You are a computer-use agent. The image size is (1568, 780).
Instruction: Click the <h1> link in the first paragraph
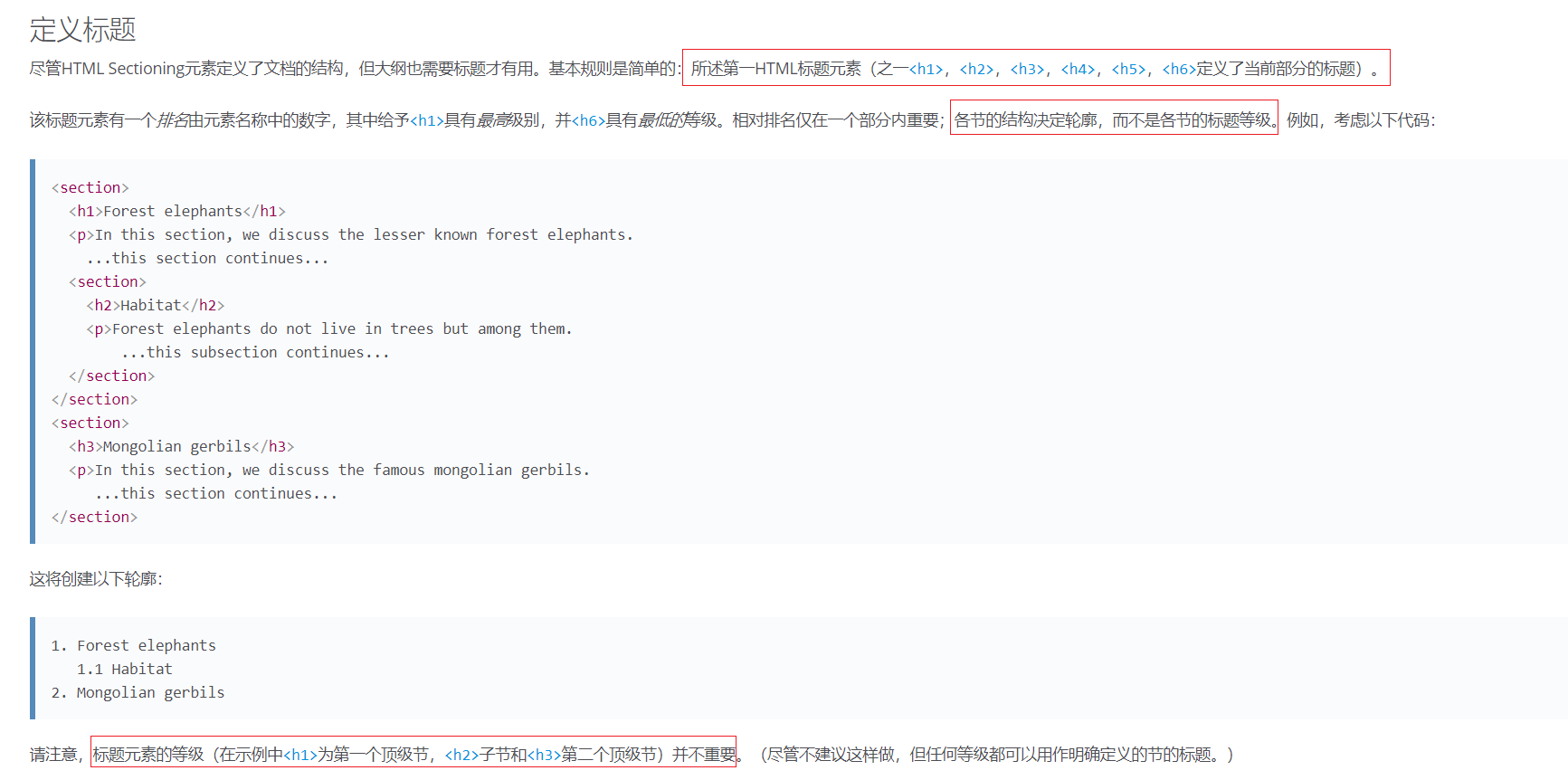(927, 69)
